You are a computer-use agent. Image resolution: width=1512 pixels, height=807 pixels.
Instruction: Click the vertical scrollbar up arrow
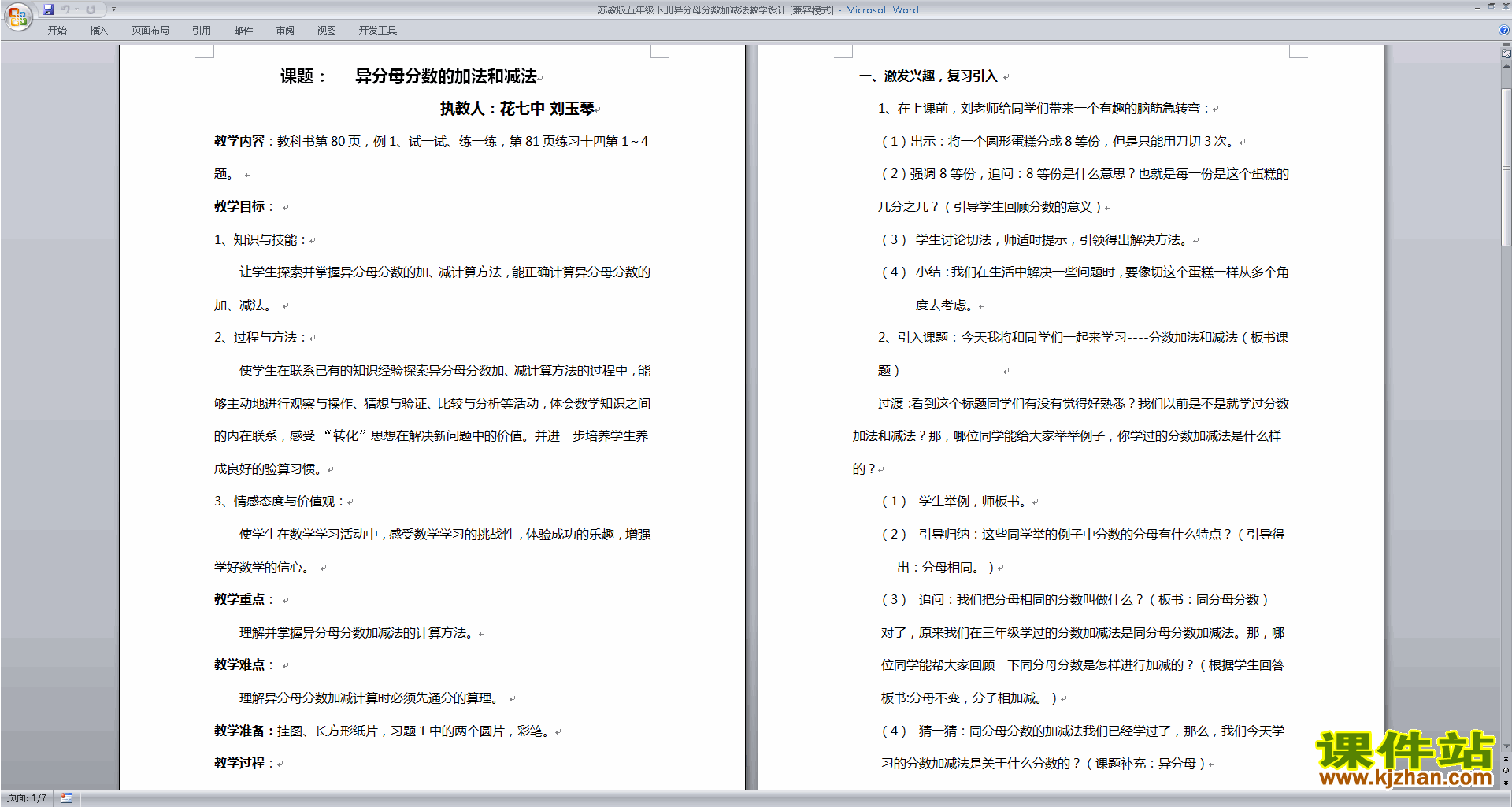tap(1506, 67)
